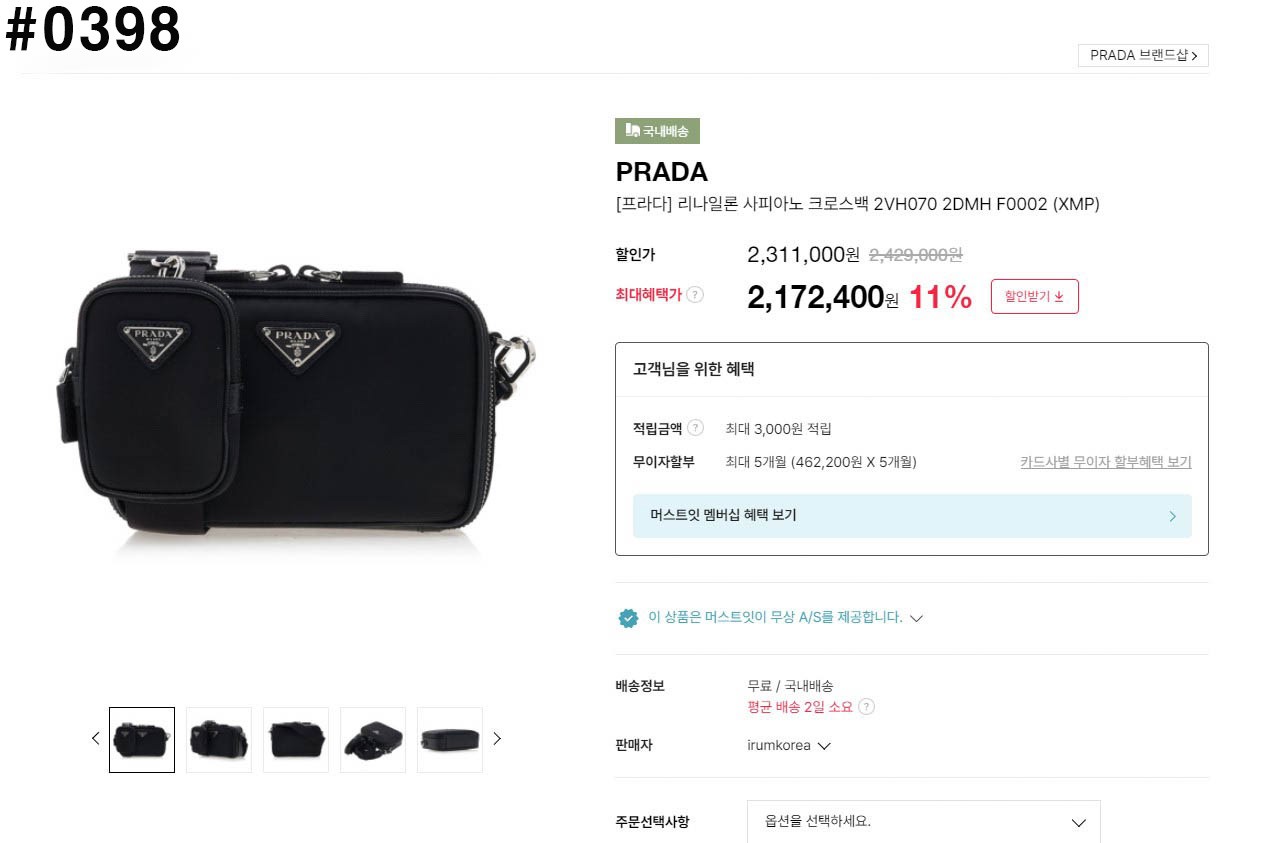Select the third bag thumbnail
This screenshot has width=1279, height=843.
[x=296, y=740]
